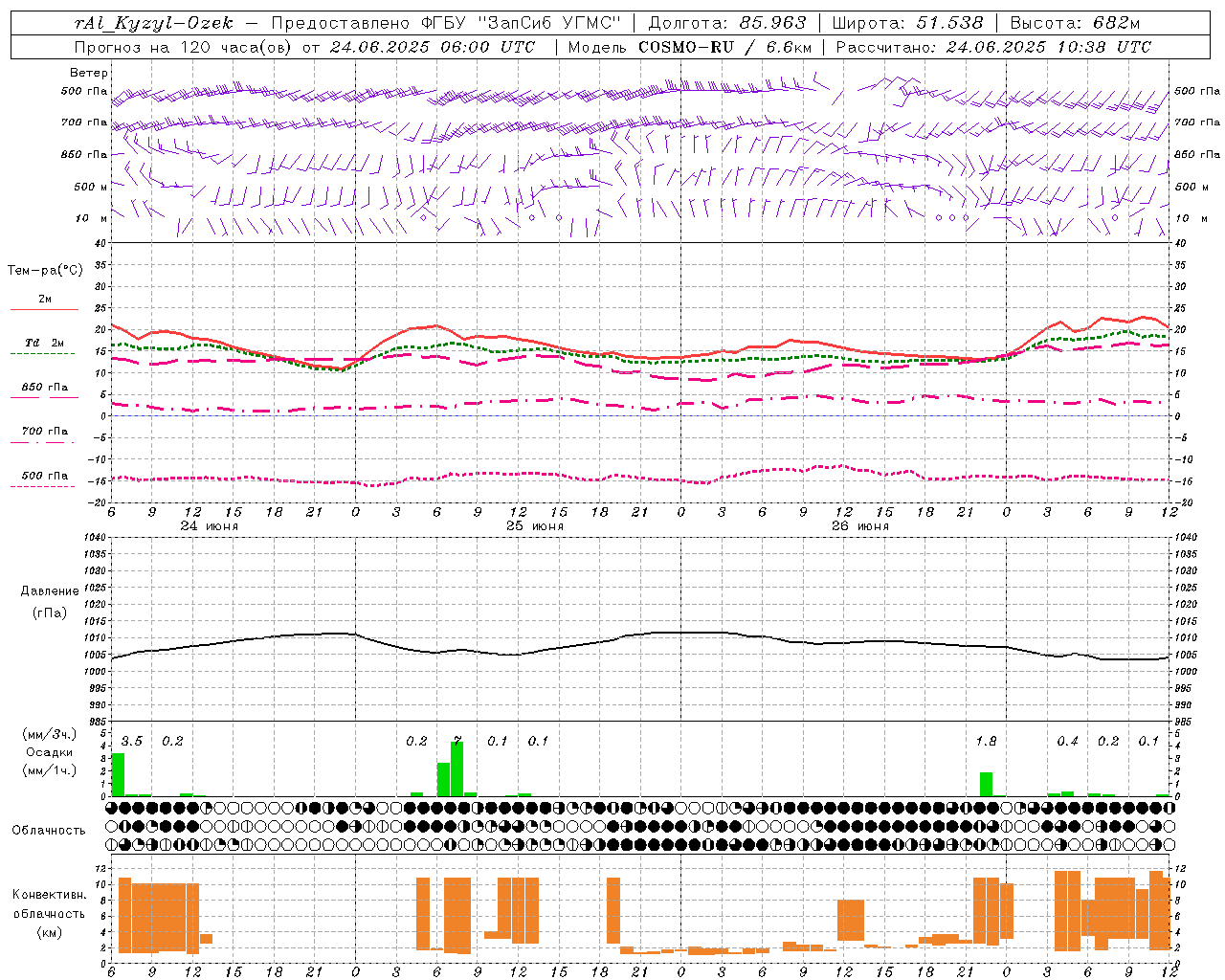
Task: Select the longitude value Долгота: 85.963
Action: pyautogui.click(x=727, y=23)
